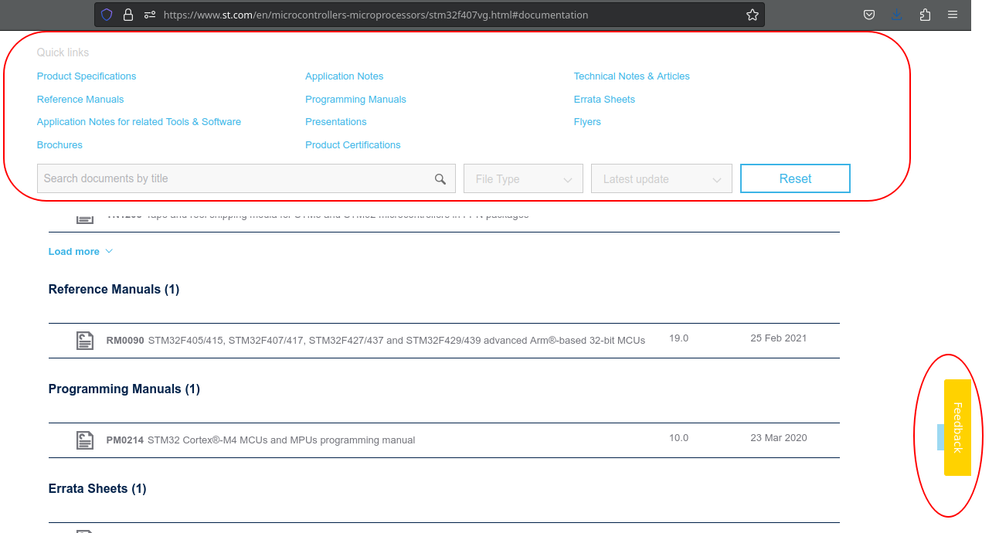Screen dimensions: 999x533
Task: Click the document icon beside PM0214
Action: coord(85,440)
